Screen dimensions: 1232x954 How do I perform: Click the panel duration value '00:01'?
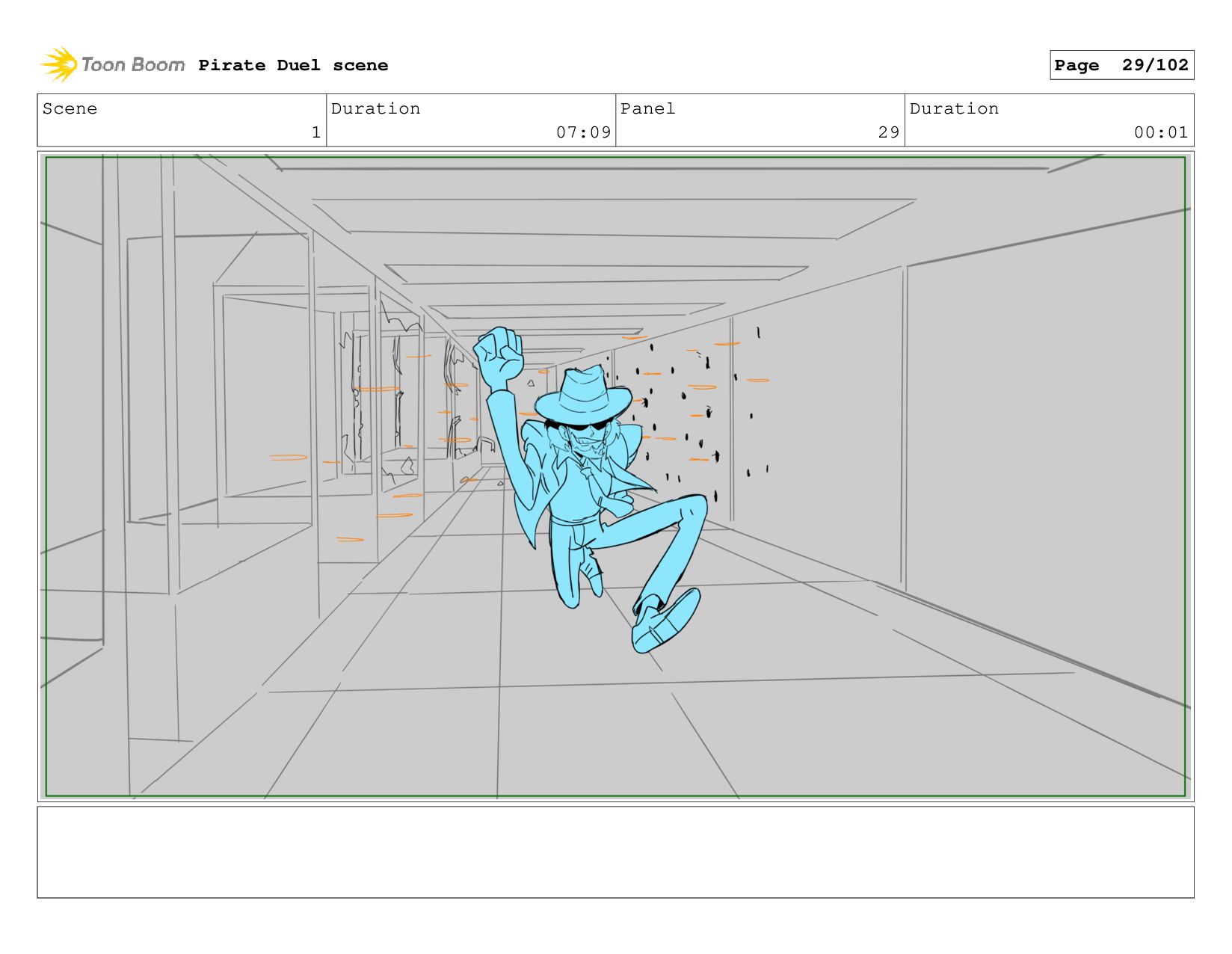click(1161, 132)
